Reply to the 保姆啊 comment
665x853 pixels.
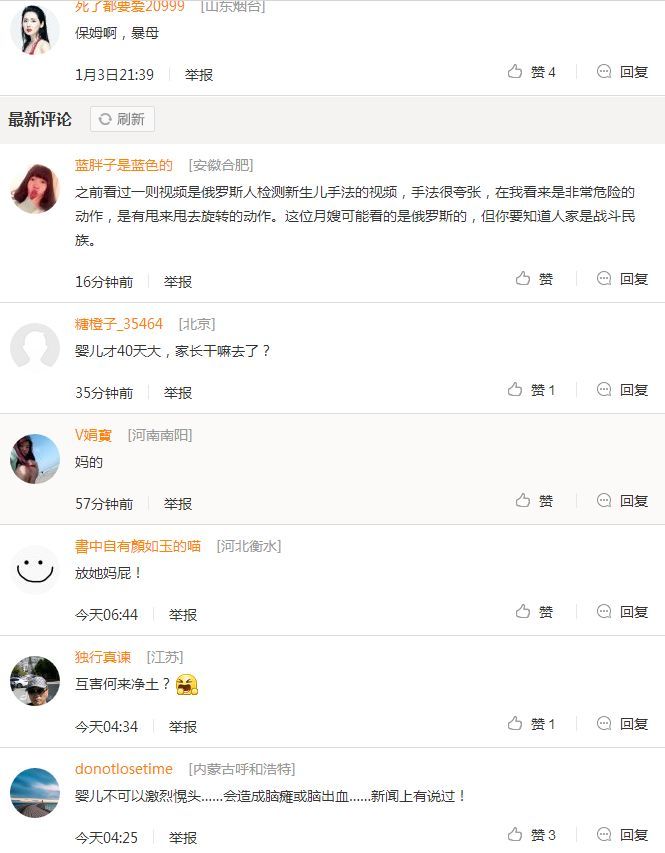coord(622,71)
